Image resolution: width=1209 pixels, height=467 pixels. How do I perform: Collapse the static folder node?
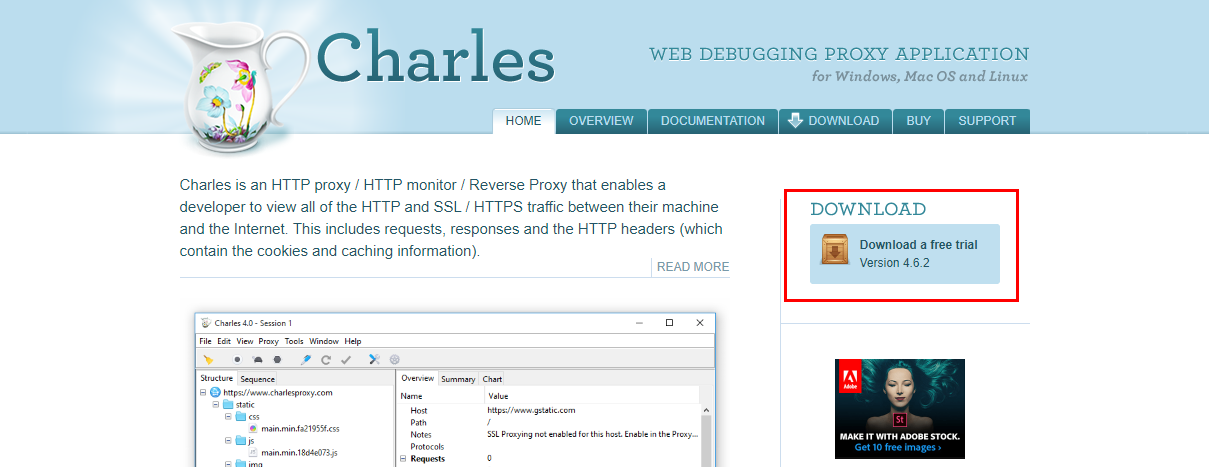click(x=215, y=405)
